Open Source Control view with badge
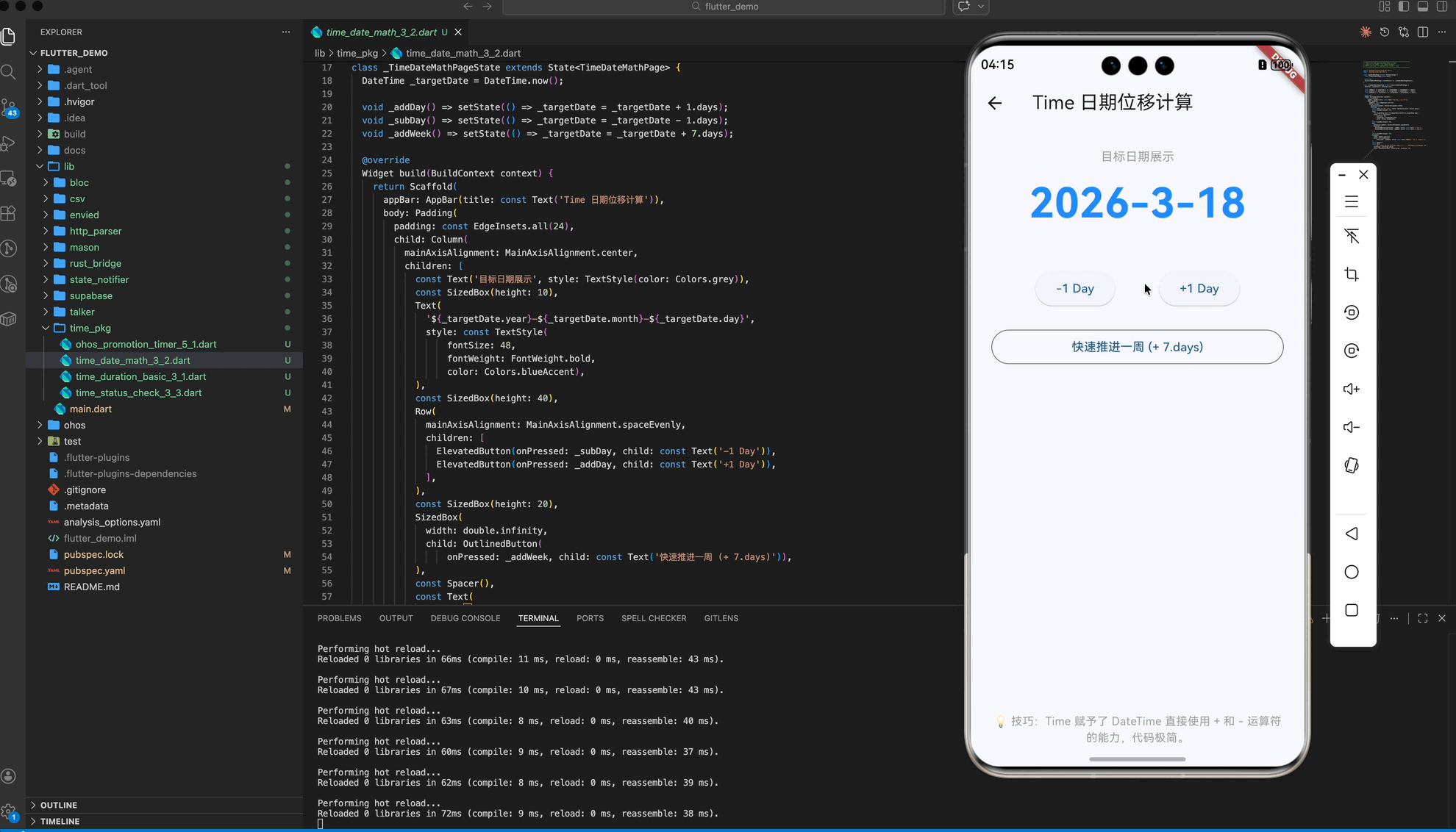Viewport: 1456px width, 832px height. click(x=9, y=107)
